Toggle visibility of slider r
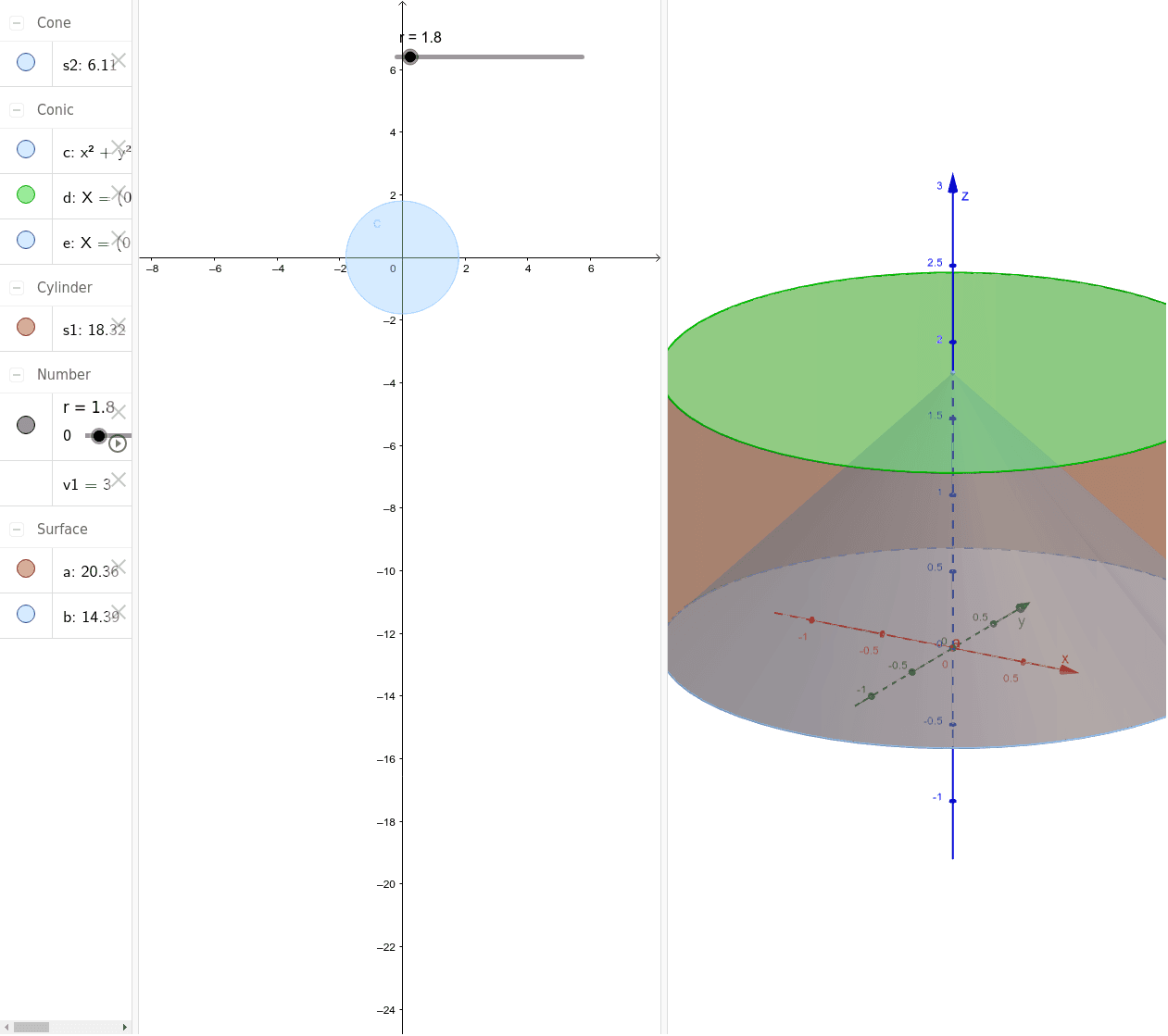The height and width of the screenshot is (1036, 1168). click(x=26, y=425)
